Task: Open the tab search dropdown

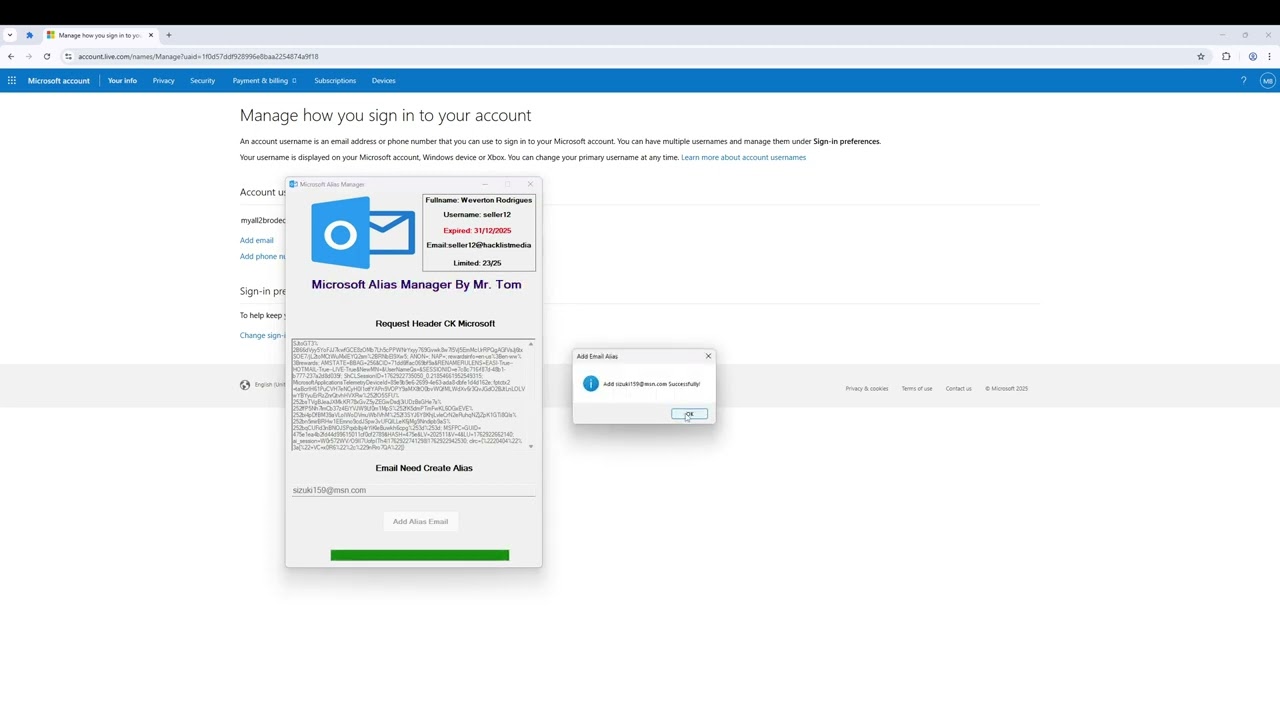Action: click(x=9, y=35)
